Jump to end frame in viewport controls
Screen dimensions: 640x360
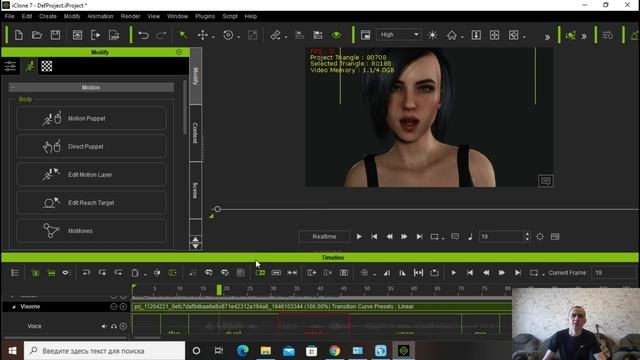tap(419, 236)
